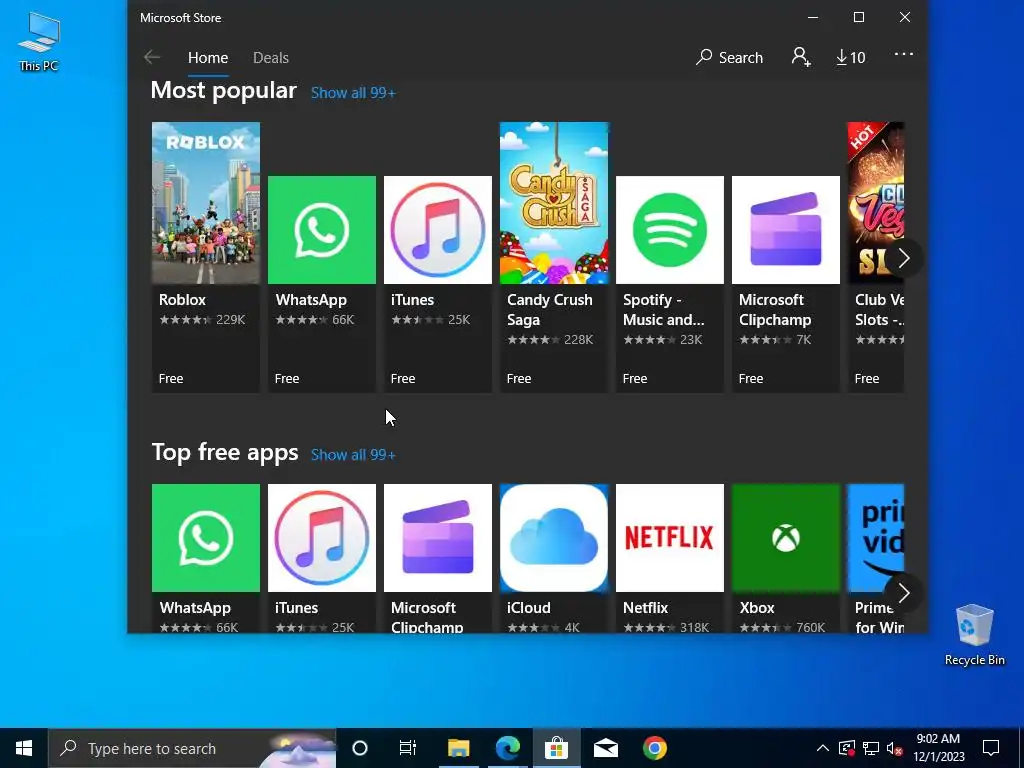Open WhatsApp icon in Most popular row
This screenshot has height=768, width=1024.
click(x=322, y=230)
